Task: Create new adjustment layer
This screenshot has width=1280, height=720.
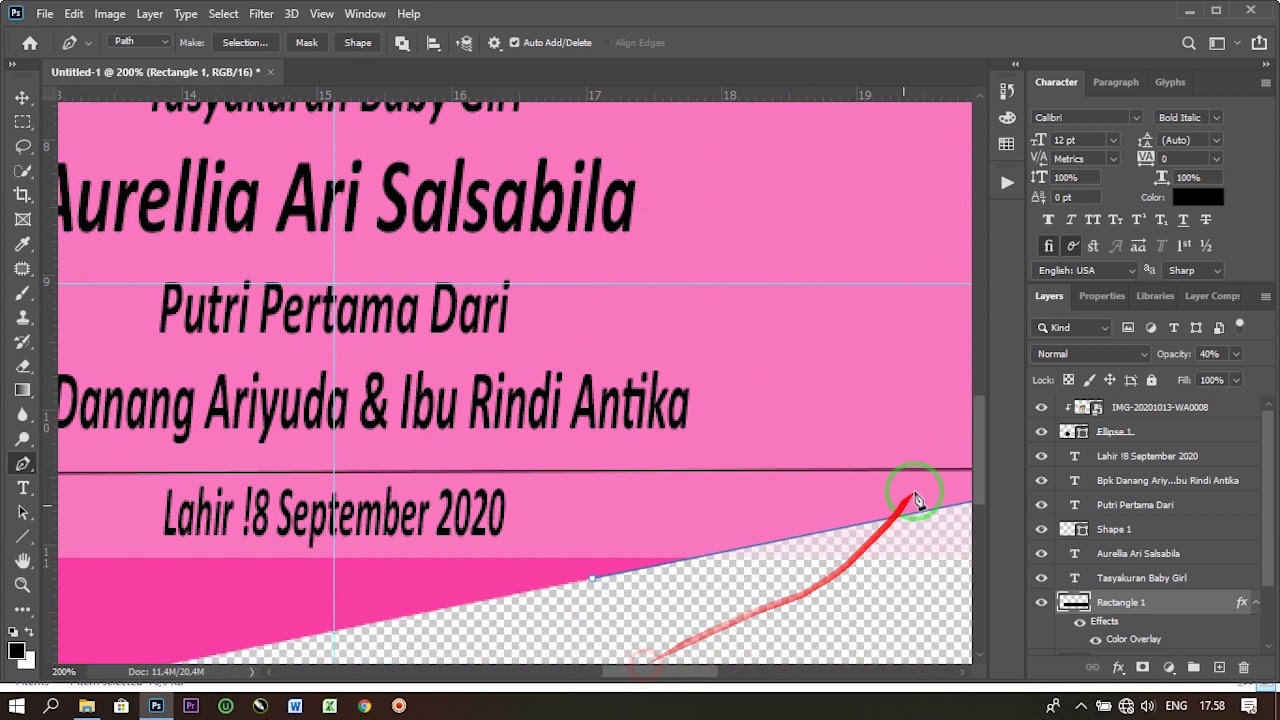Action: [1168, 667]
